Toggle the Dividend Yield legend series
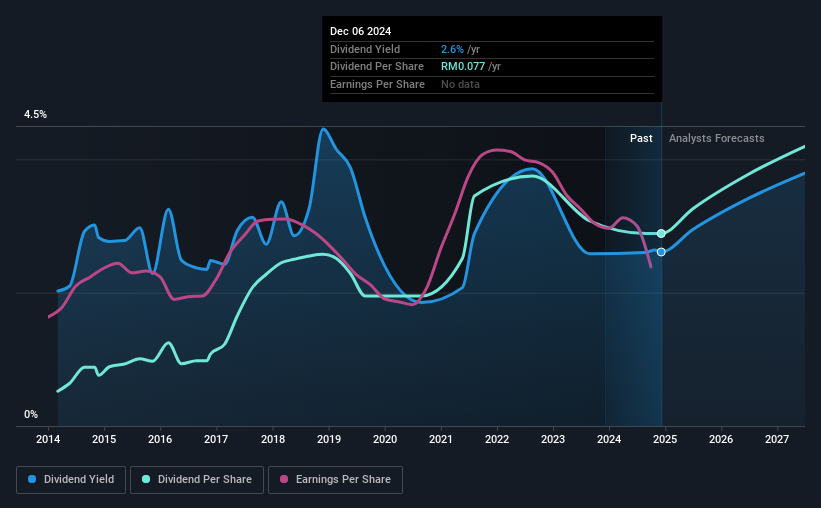Viewport: 821px width, 508px height. coord(71,480)
